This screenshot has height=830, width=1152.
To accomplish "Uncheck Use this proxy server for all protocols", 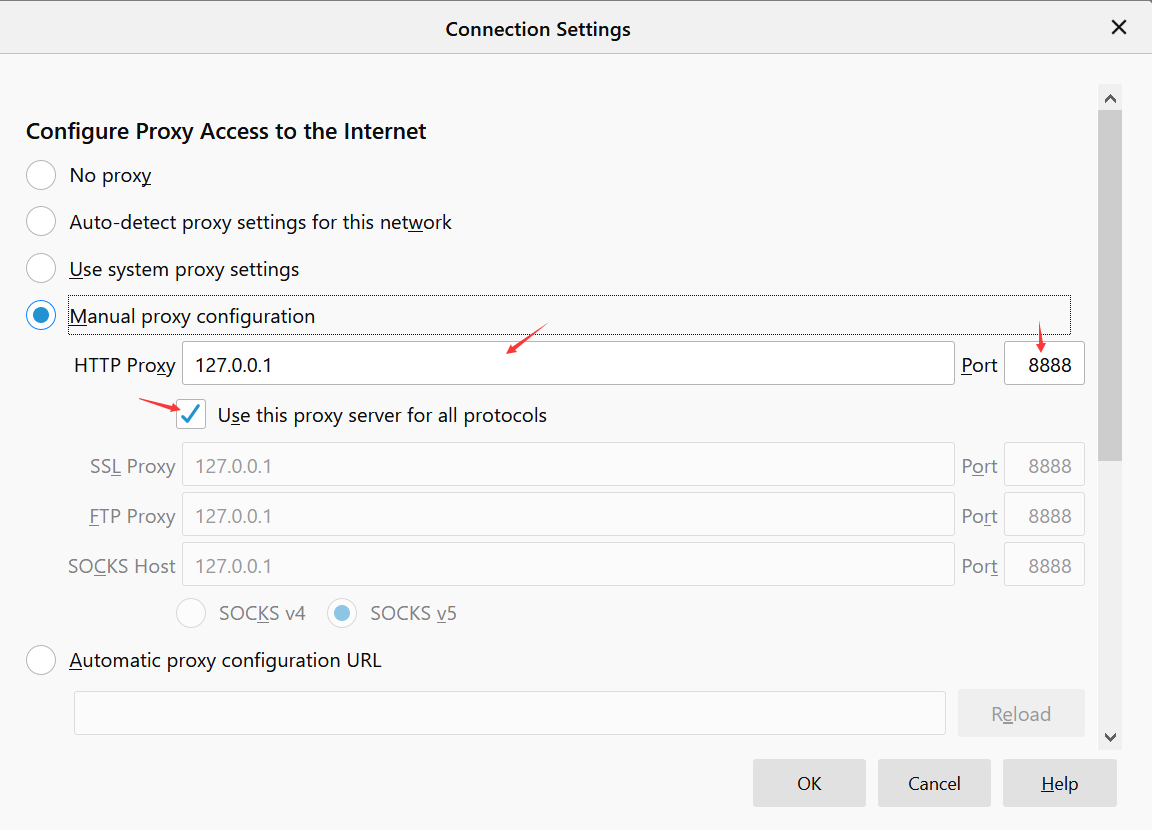I will [x=191, y=415].
